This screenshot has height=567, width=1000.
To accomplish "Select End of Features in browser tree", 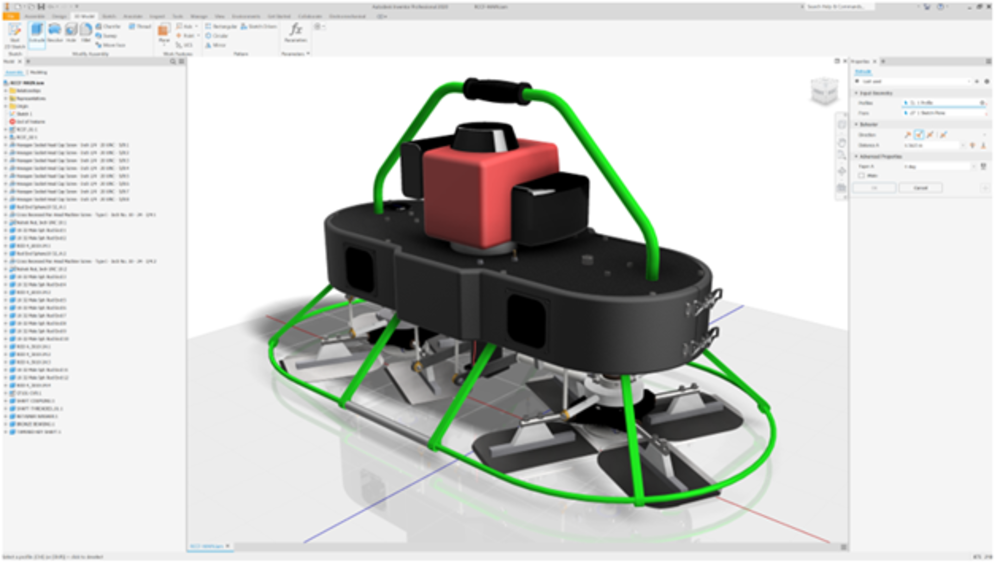I will (27, 121).
